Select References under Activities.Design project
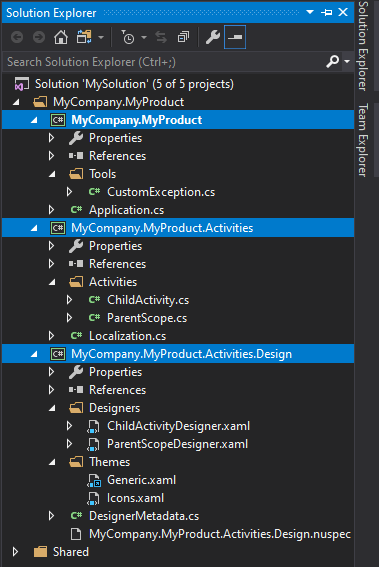 (118, 390)
